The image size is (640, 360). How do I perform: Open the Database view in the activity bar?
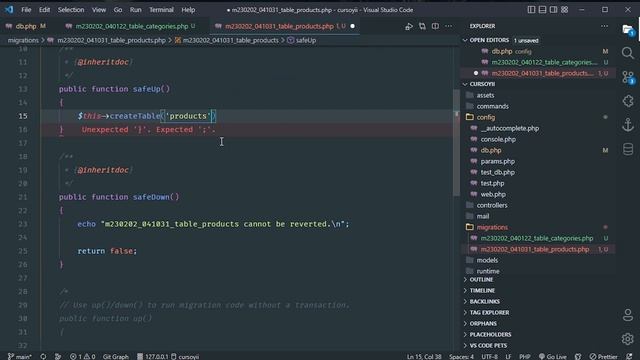(628, 149)
